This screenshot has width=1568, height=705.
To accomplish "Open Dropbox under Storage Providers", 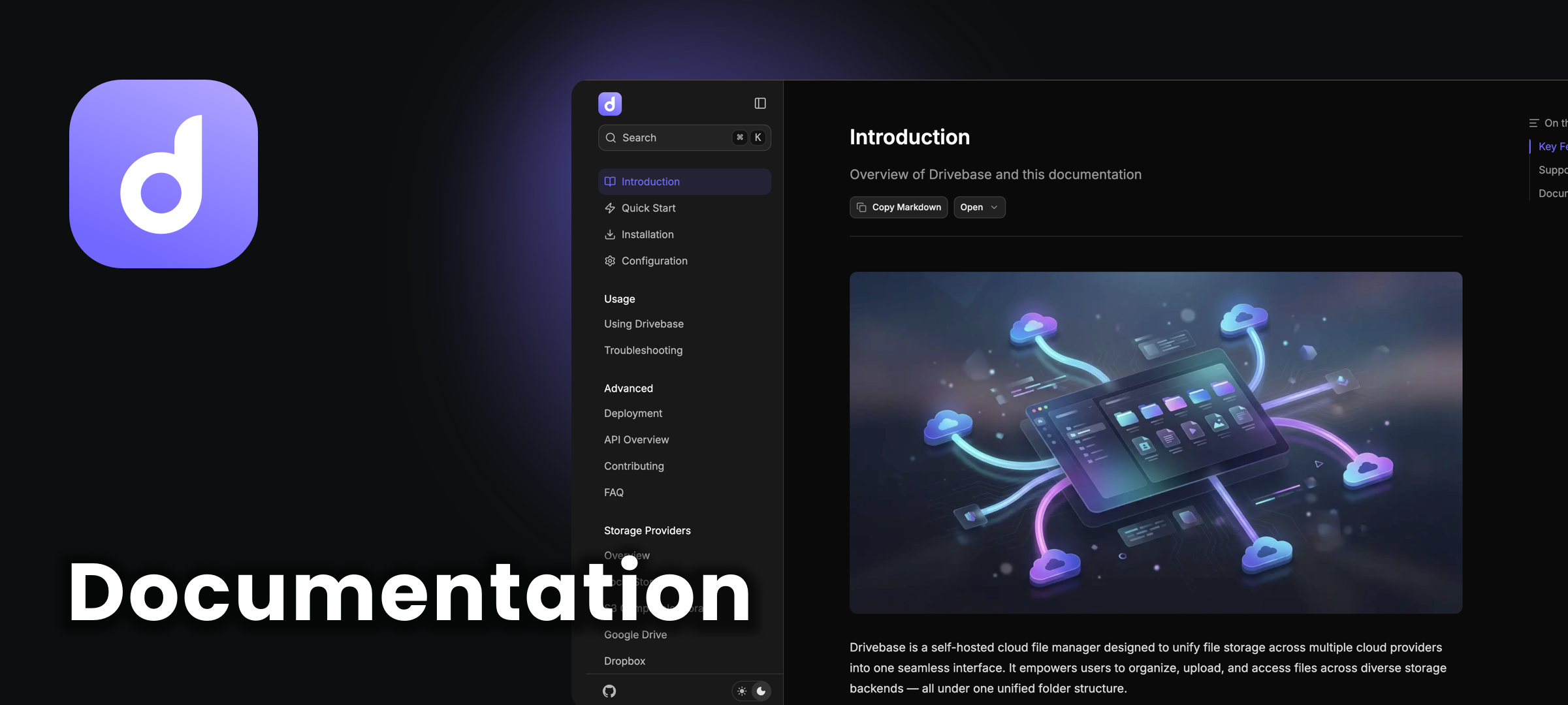I will 624,661.
